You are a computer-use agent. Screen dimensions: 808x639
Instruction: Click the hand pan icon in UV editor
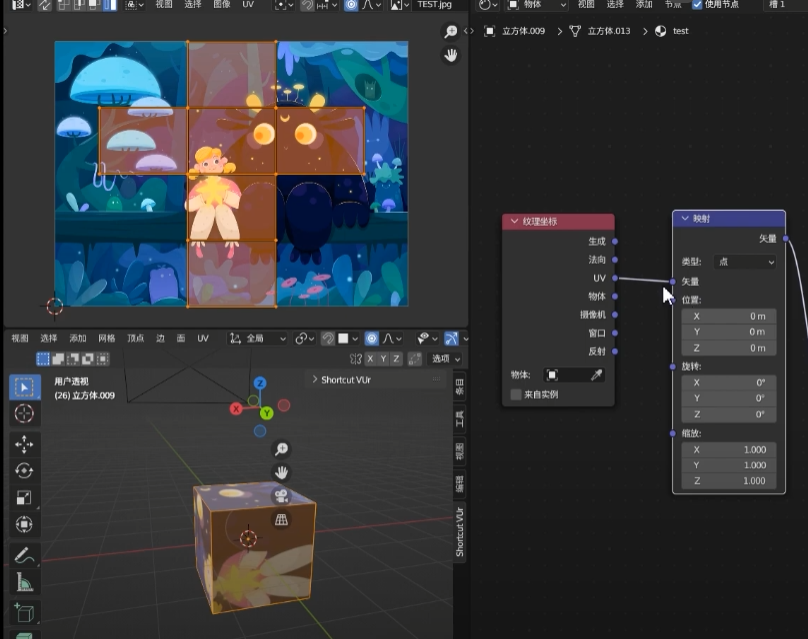[x=450, y=56]
